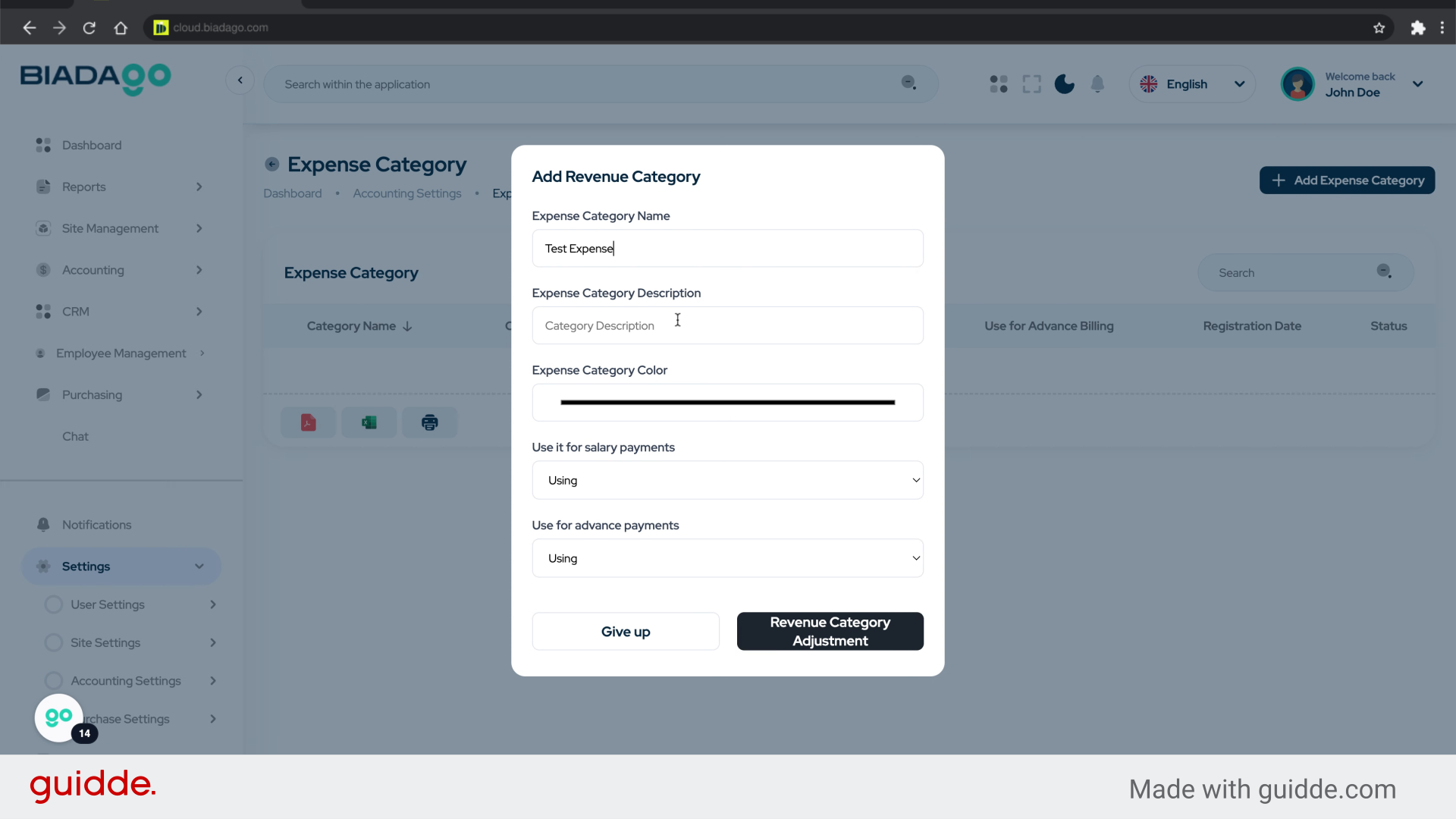Toggle dark mode moon icon
This screenshot has width=1456, height=819.
pyautogui.click(x=1064, y=84)
